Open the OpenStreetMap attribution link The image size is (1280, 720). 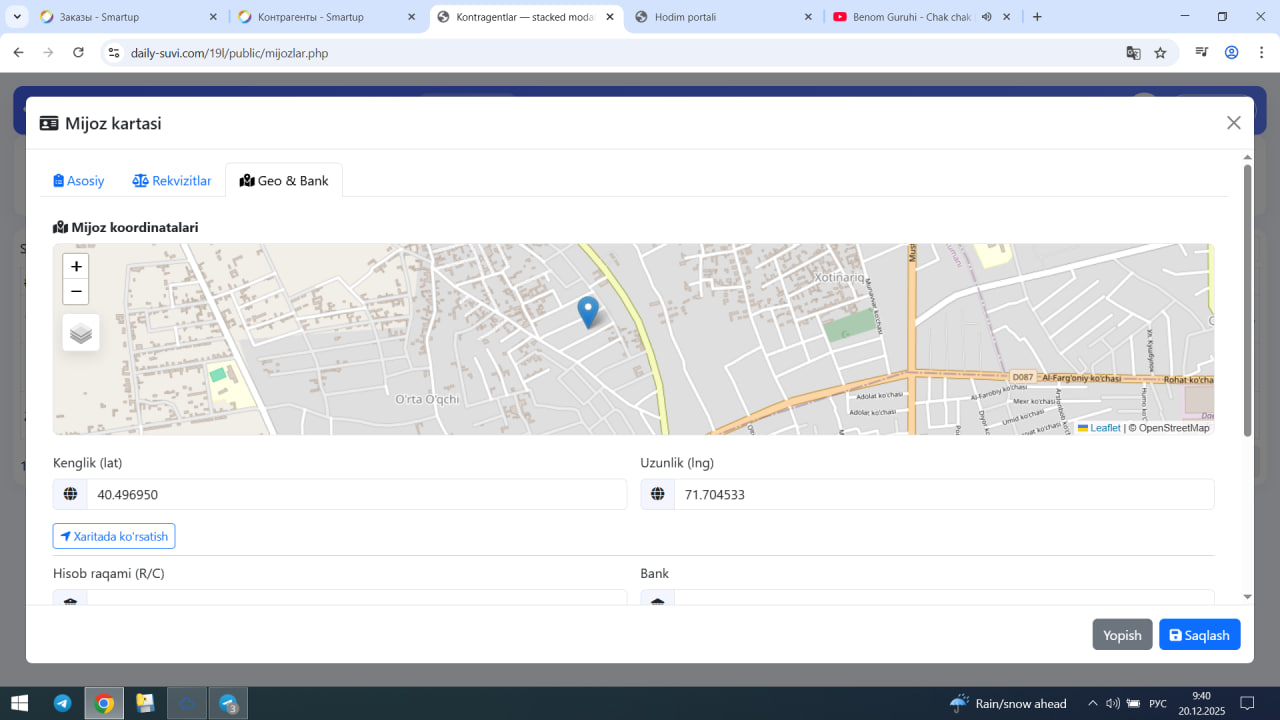[1174, 428]
